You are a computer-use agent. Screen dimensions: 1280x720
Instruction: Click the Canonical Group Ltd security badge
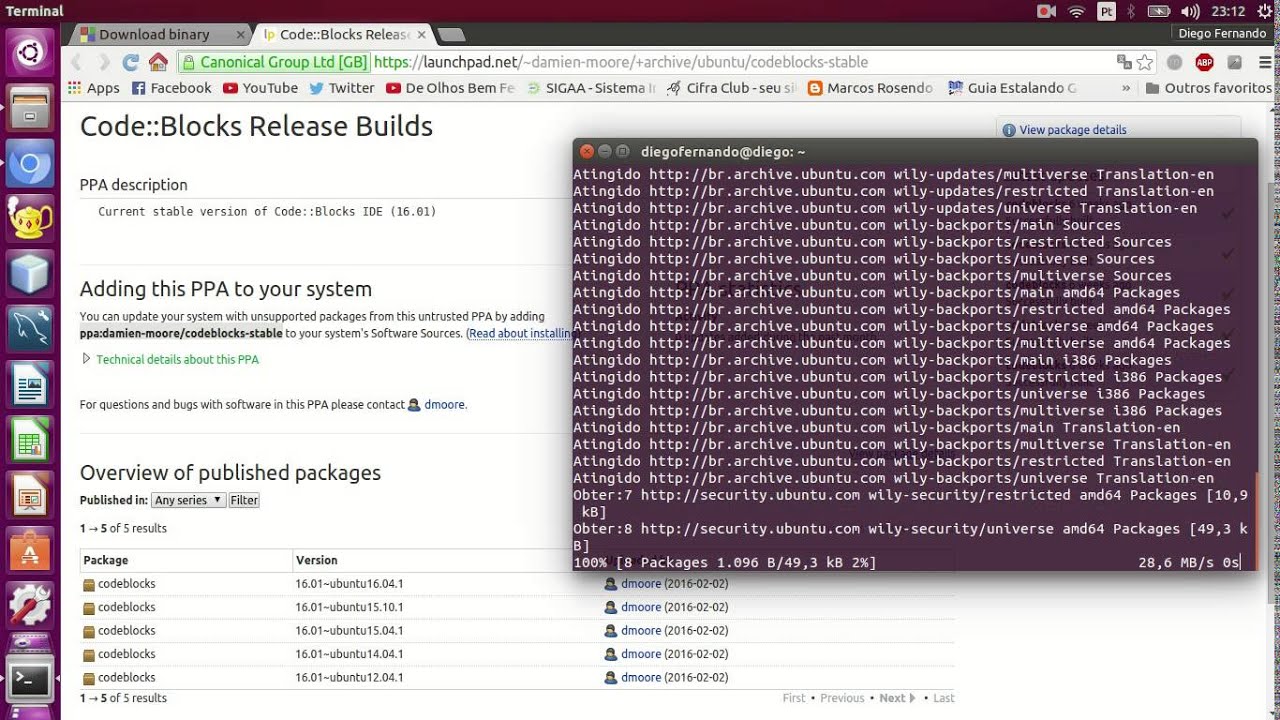pos(275,62)
